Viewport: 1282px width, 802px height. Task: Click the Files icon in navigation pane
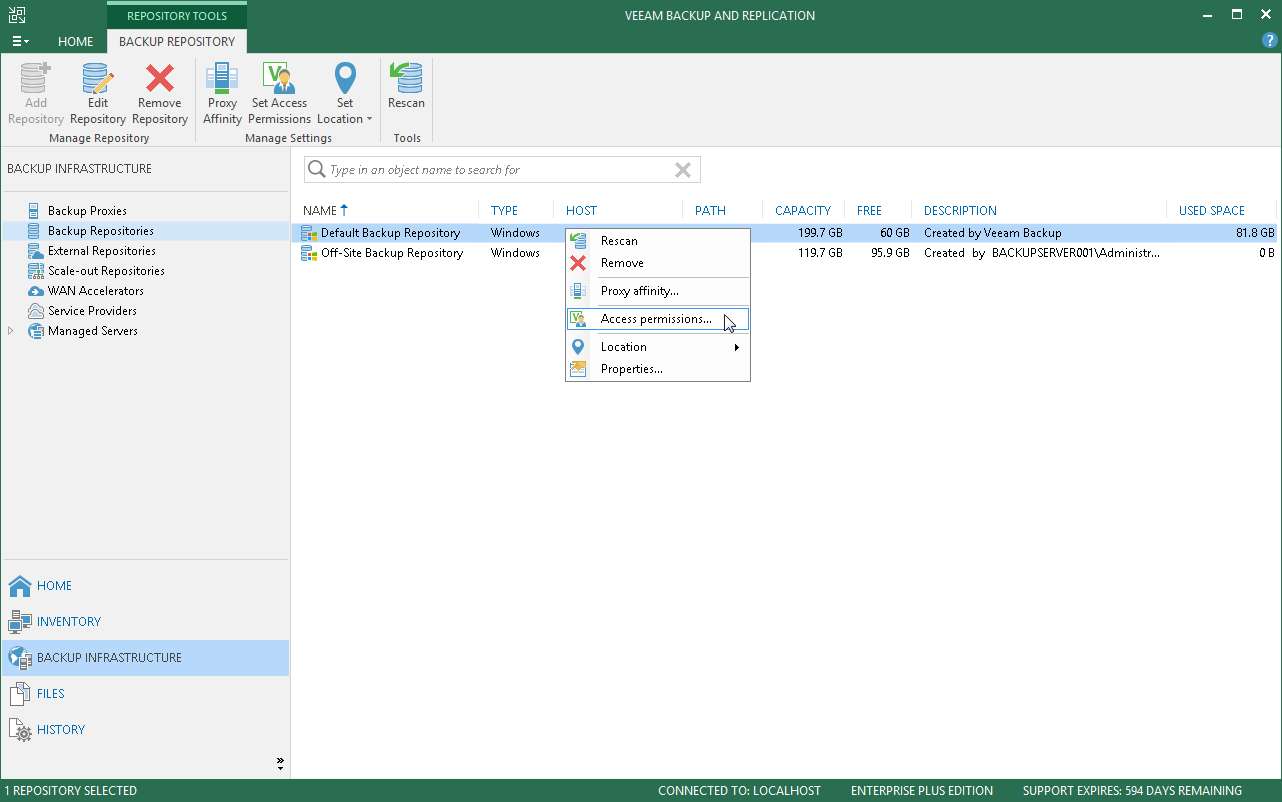click(x=19, y=694)
